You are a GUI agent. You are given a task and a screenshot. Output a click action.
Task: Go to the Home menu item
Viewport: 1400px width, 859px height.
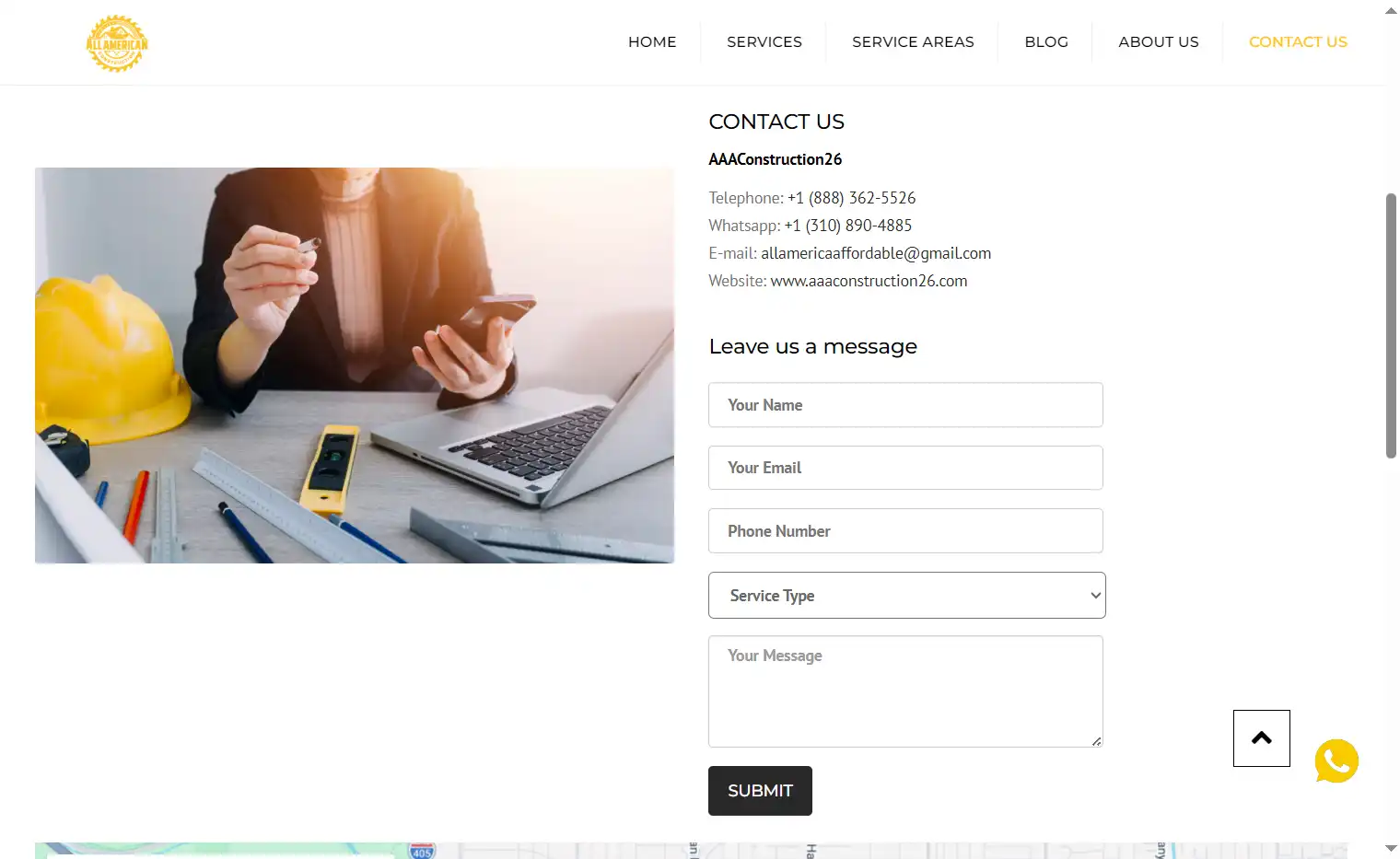(x=652, y=42)
